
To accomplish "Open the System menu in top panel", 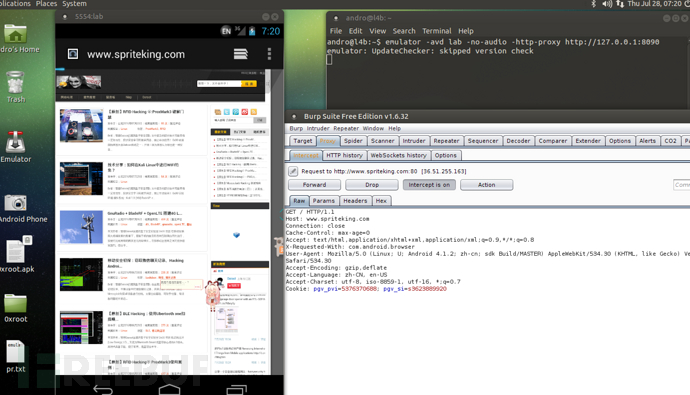I will coord(74,4).
